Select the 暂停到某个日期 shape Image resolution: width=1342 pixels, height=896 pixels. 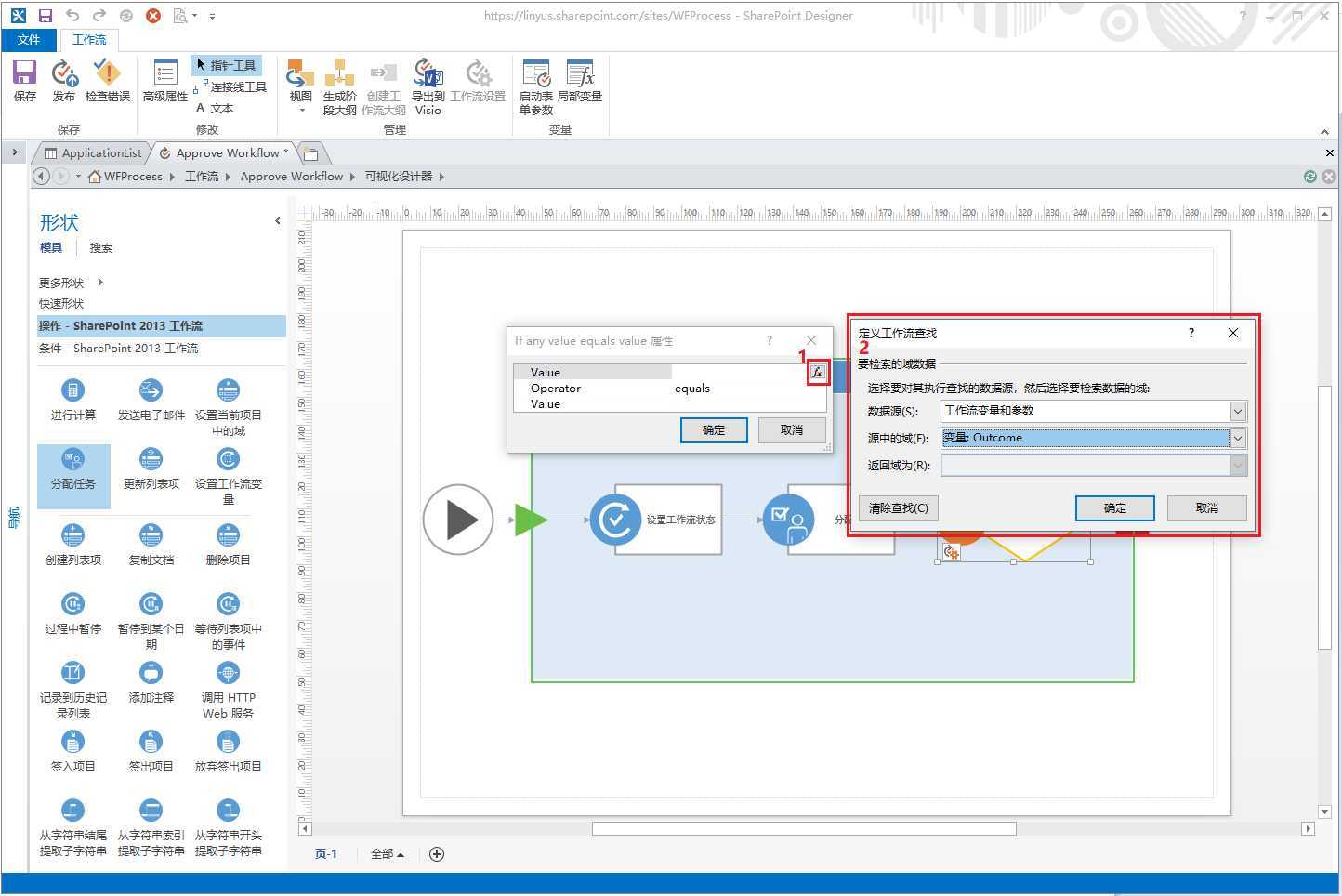pyautogui.click(x=151, y=622)
